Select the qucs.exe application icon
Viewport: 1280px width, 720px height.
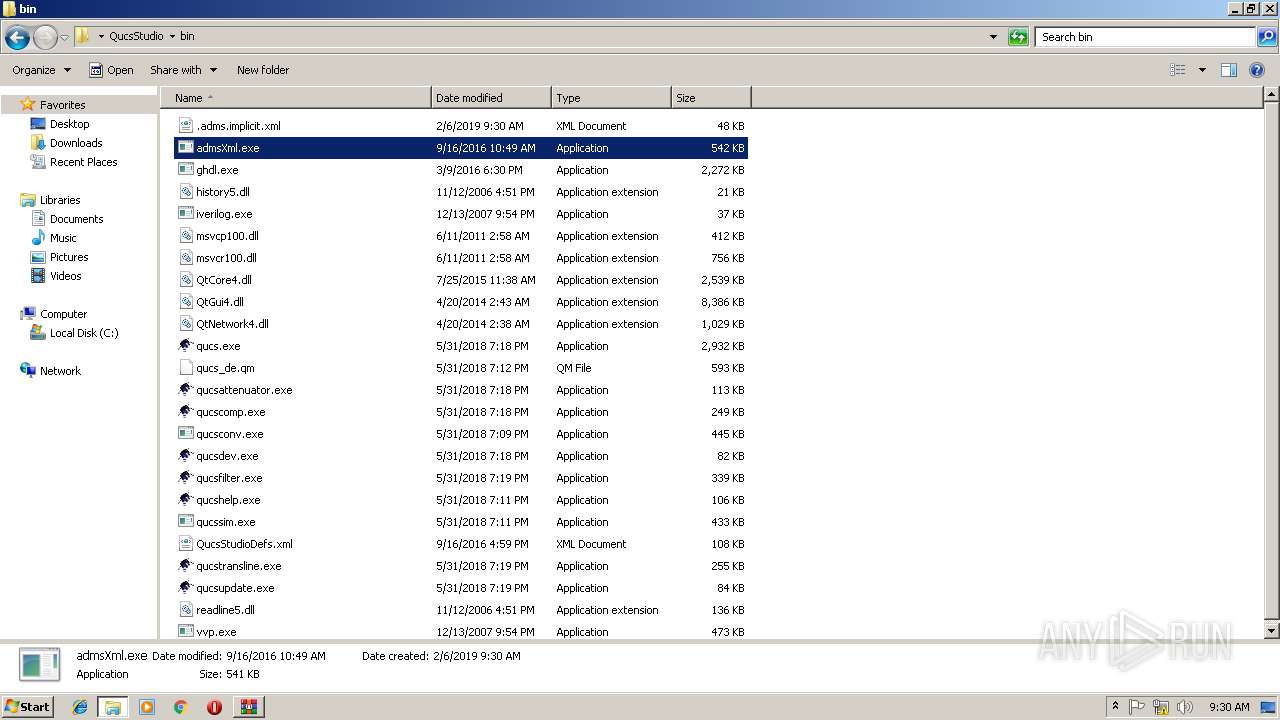185,346
